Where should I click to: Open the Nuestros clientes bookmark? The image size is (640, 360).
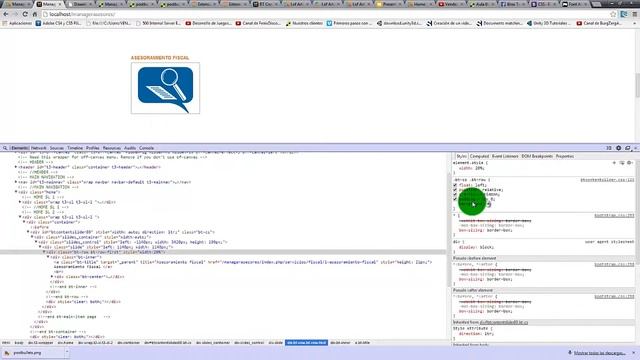(304, 23)
